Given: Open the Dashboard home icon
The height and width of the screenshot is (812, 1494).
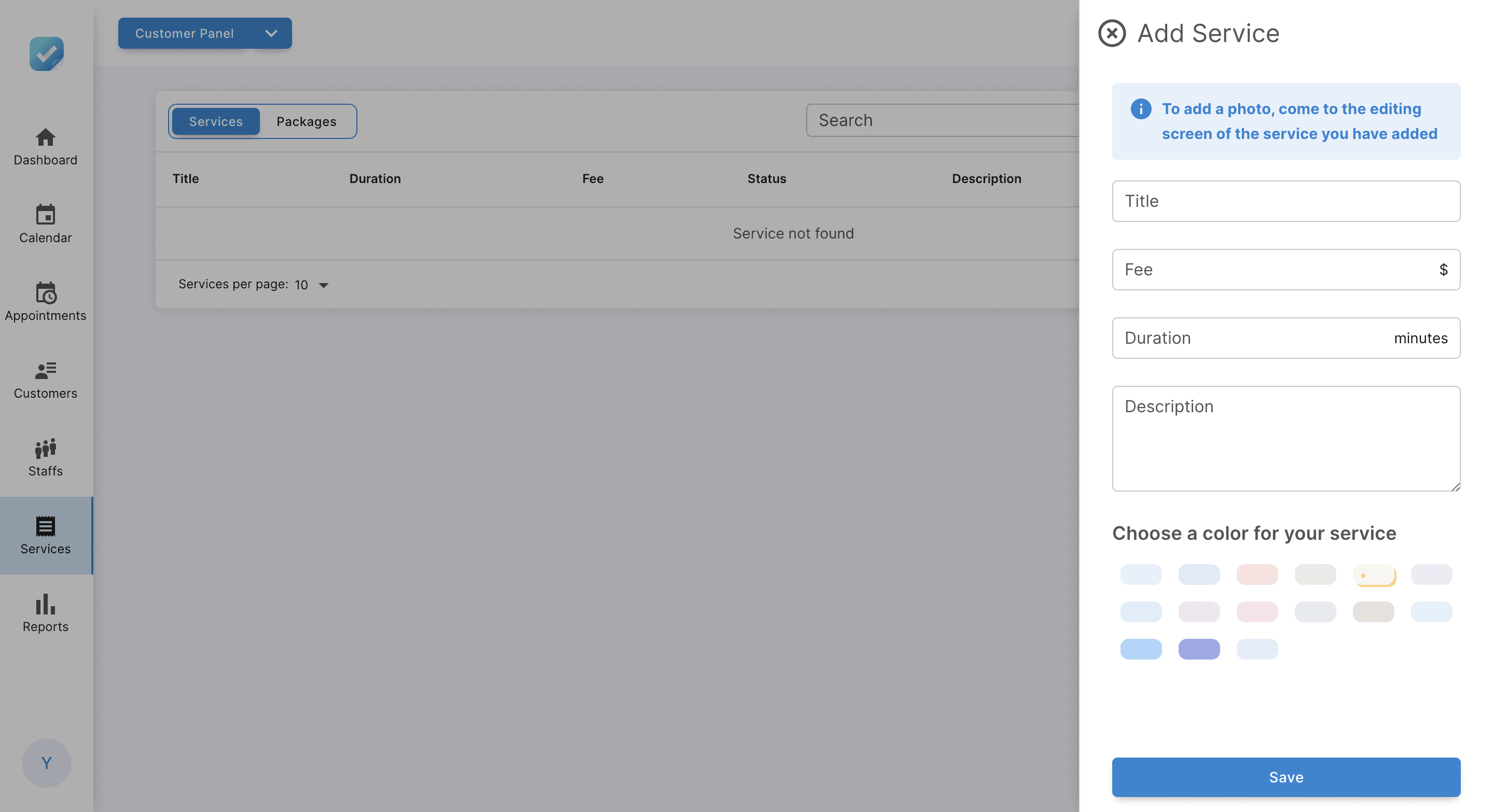Looking at the screenshot, I should click(x=45, y=138).
